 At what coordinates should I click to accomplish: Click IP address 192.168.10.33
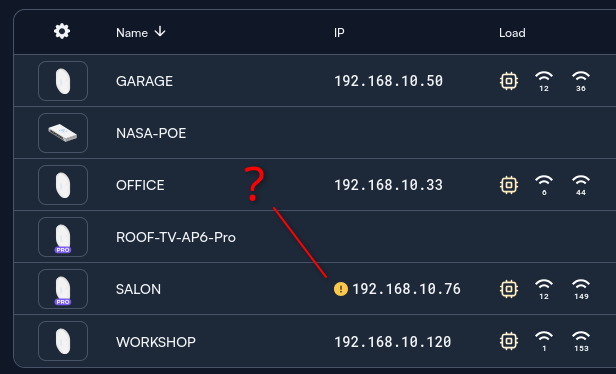(x=388, y=185)
